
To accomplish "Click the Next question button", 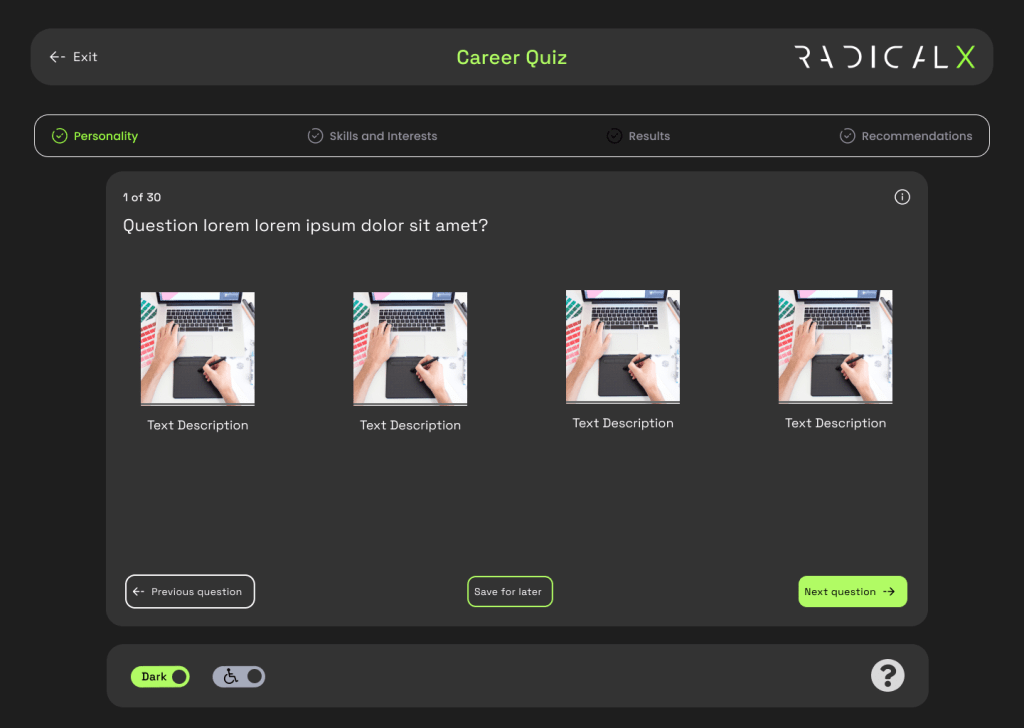I will click(852, 591).
